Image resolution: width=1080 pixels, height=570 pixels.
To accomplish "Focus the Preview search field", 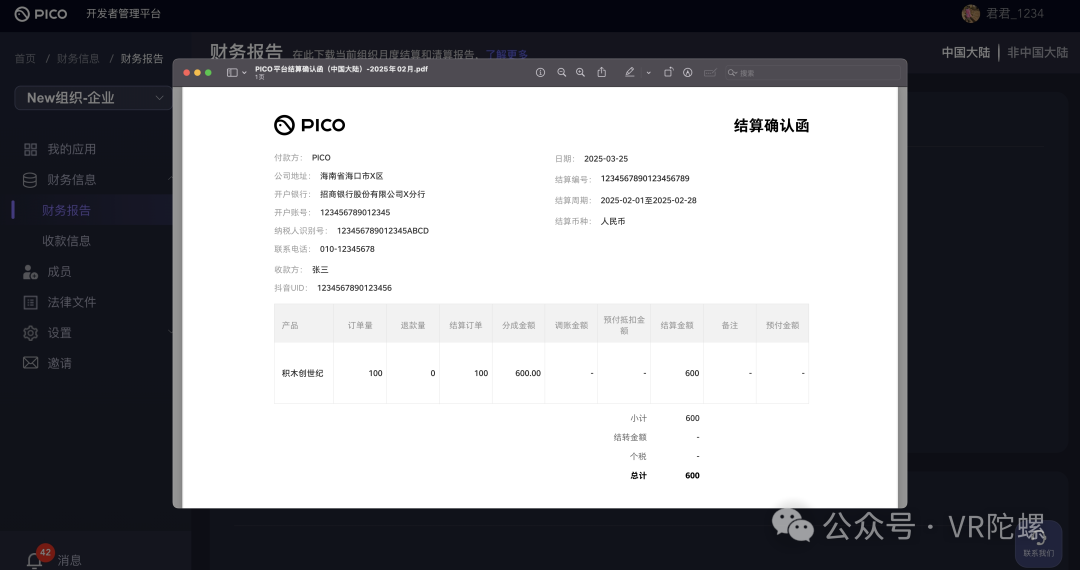I will coord(813,72).
